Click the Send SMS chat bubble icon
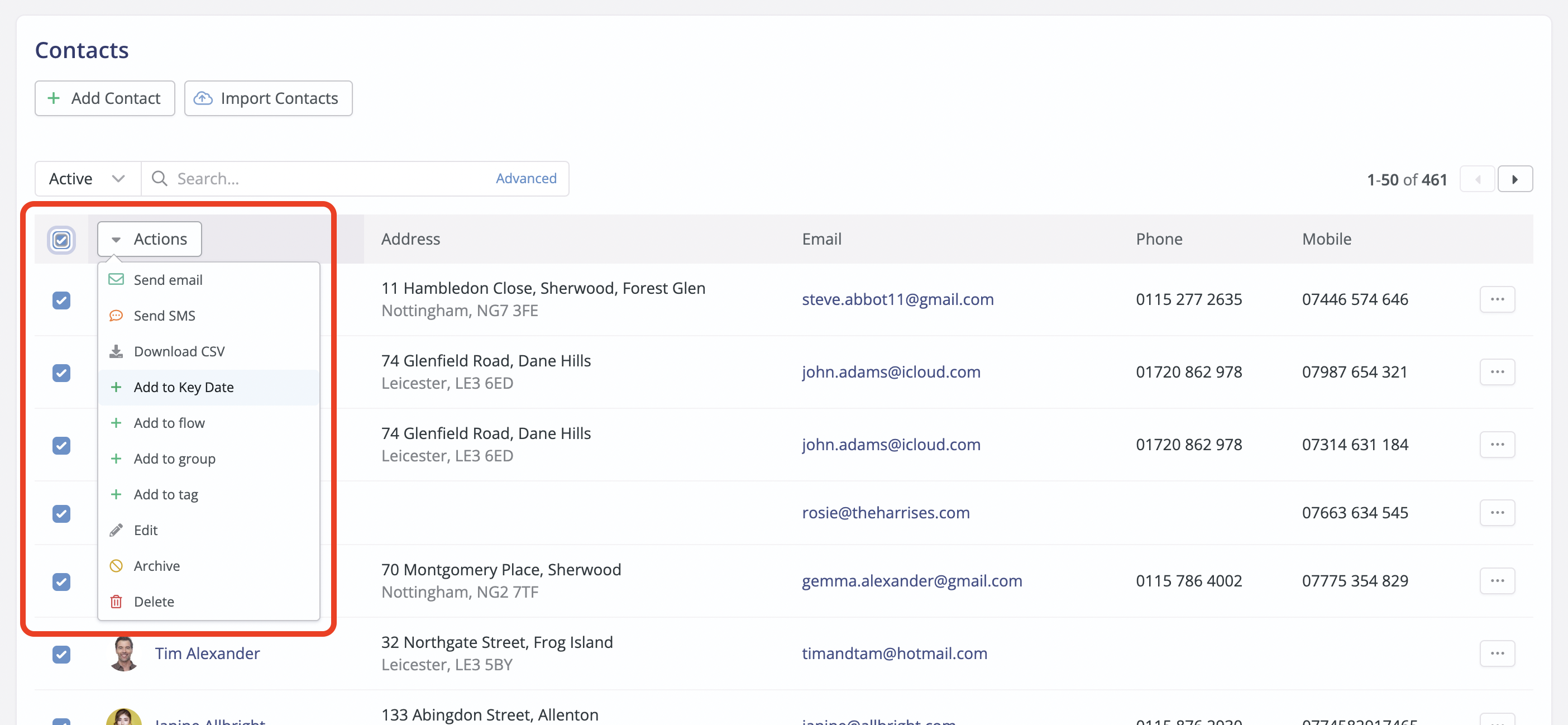 click(116, 316)
